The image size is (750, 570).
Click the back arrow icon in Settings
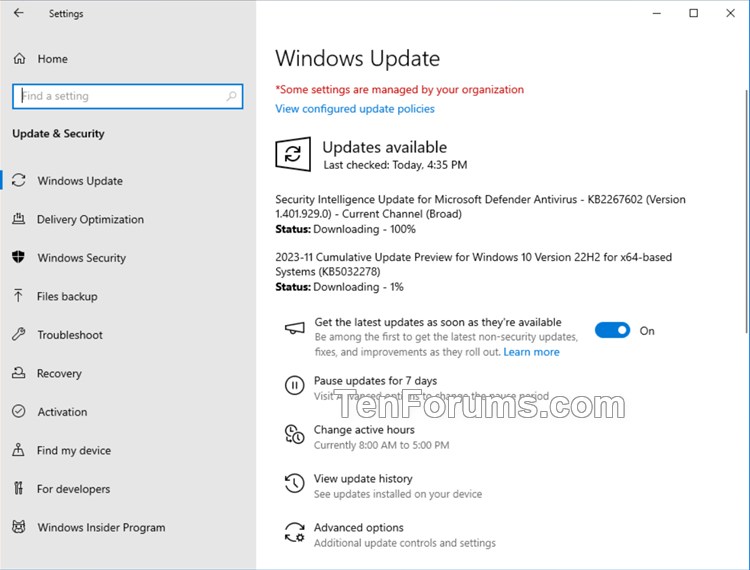pos(18,13)
